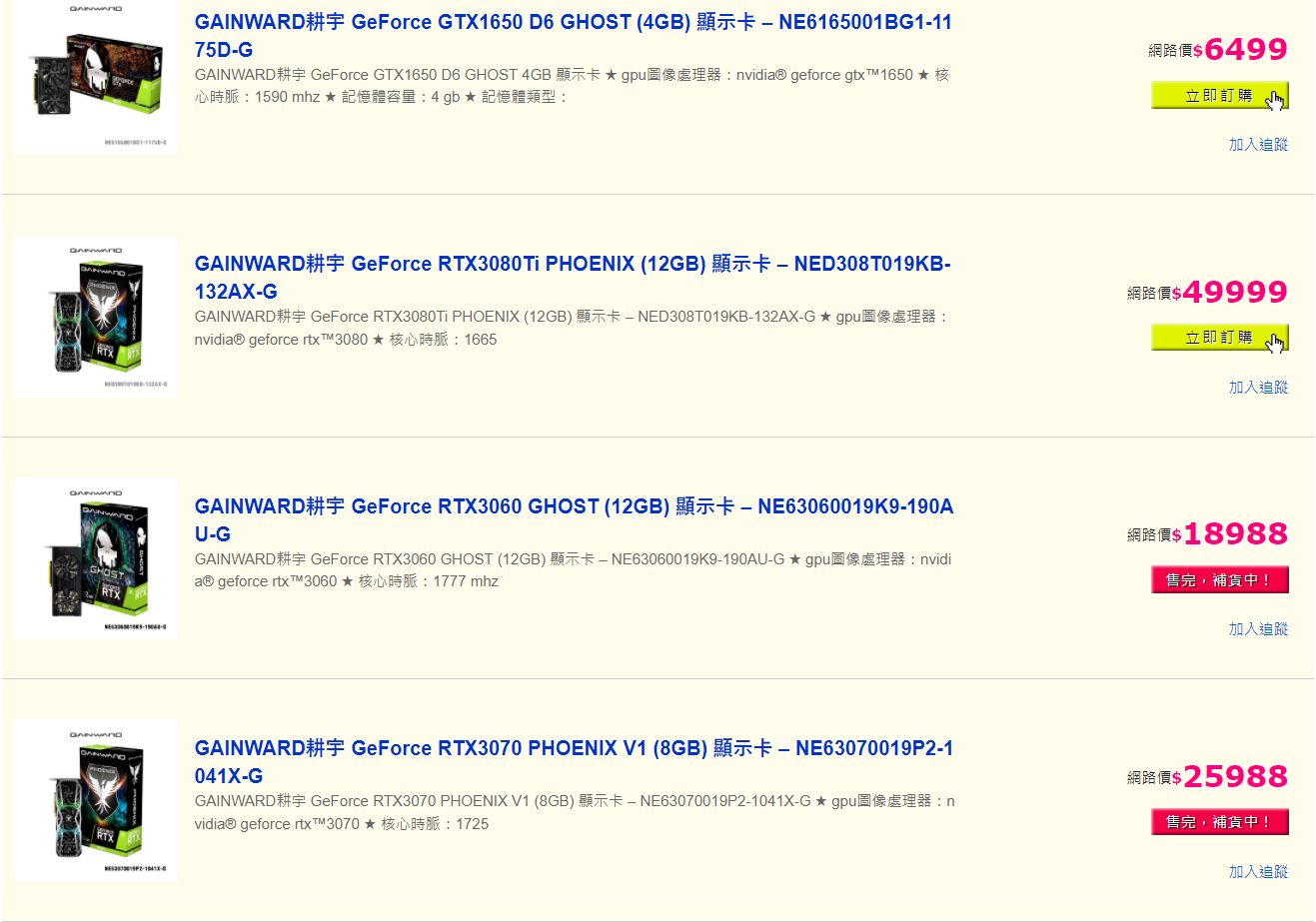Add the RTX3080Ti card to tracking (加入追蹤)
This screenshot has height=922, width=1316.
[1258, 388]
